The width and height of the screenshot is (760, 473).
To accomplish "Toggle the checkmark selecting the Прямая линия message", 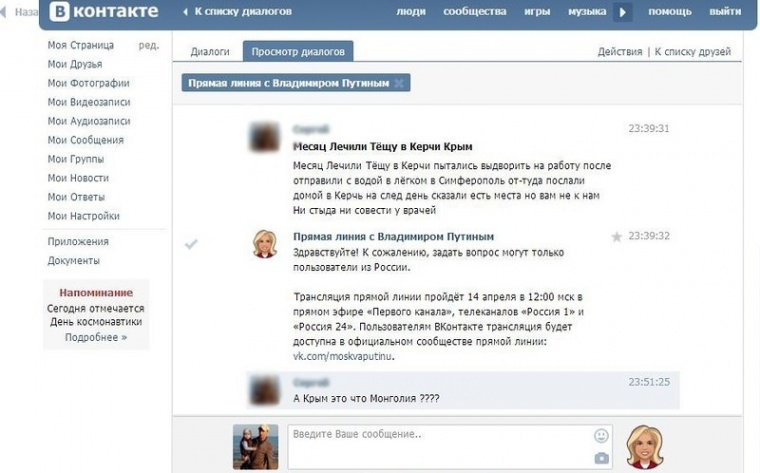I will pos(192,243).
